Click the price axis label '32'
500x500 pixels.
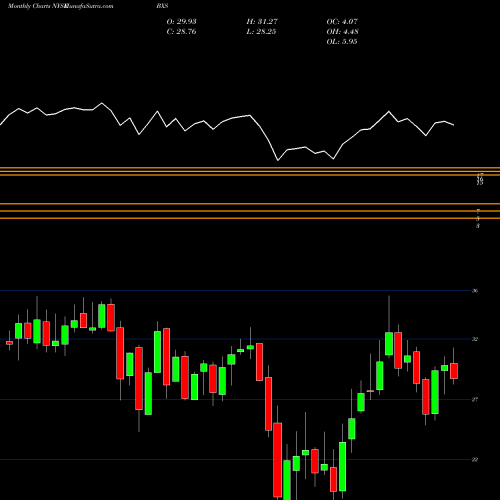(x=475, y=339)
